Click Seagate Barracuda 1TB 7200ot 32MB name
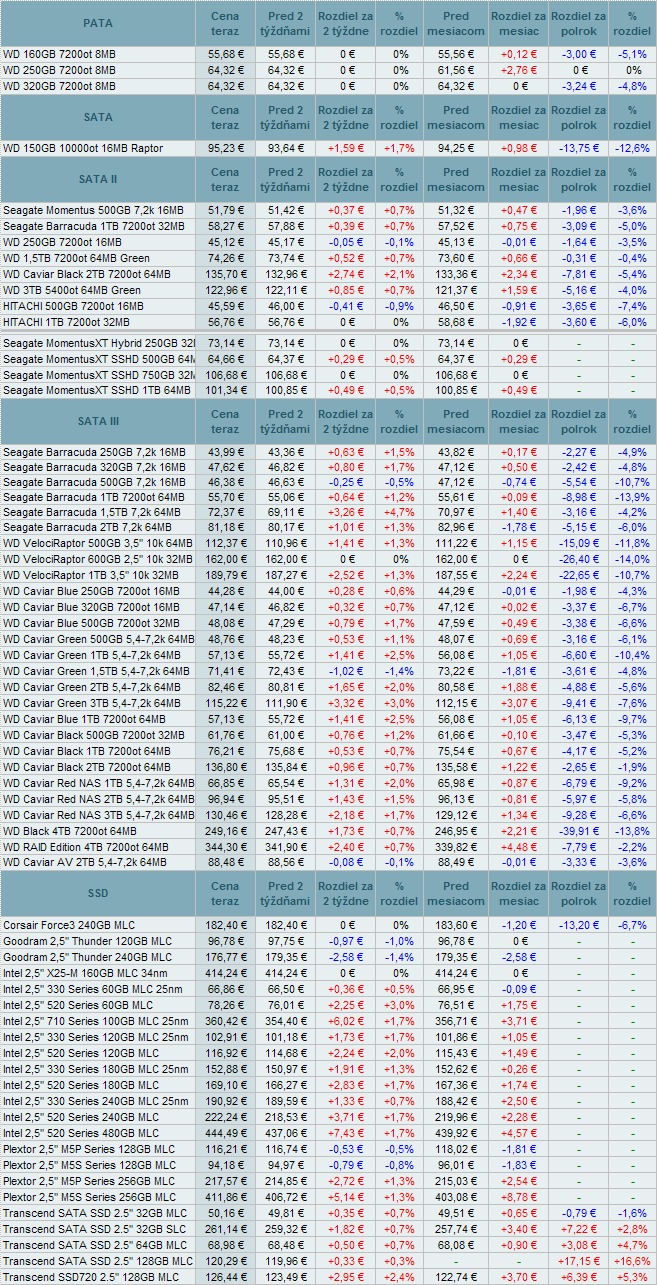The height and width of the screenshot is (1285, 657). click(x=93, y=226)
